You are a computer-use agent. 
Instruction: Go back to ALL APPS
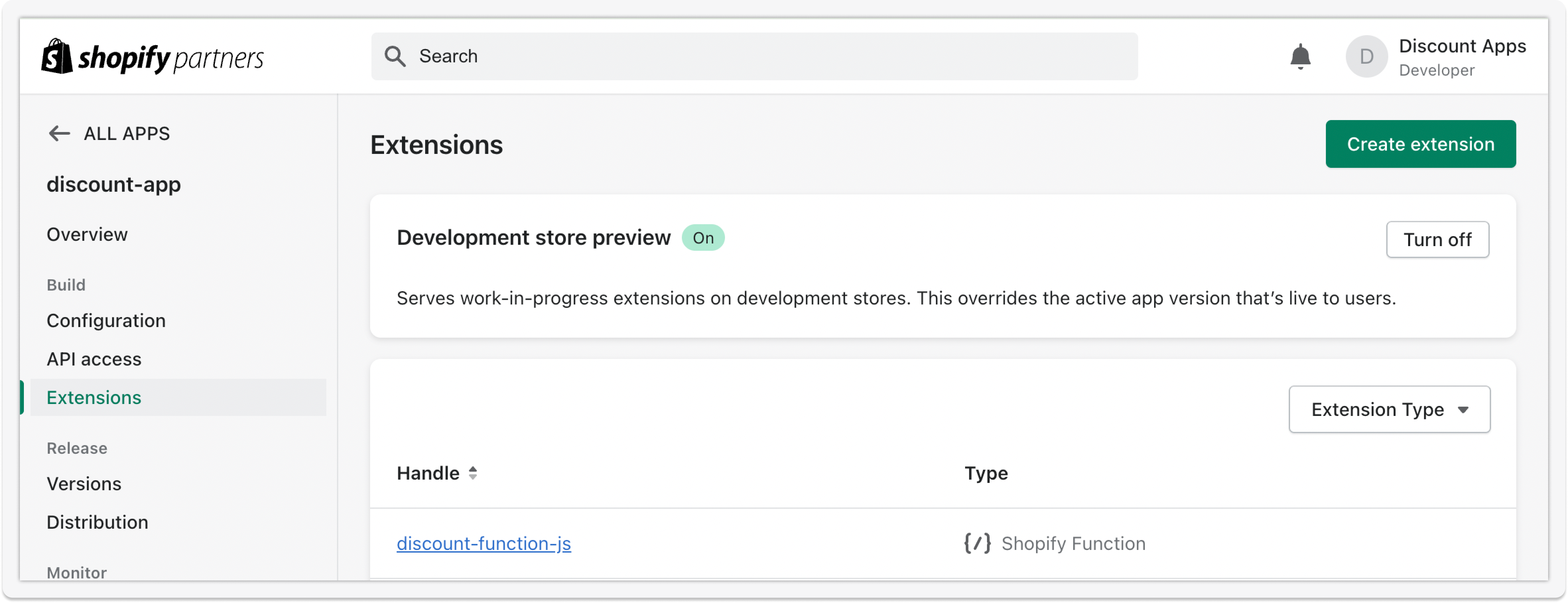point(109,133)
